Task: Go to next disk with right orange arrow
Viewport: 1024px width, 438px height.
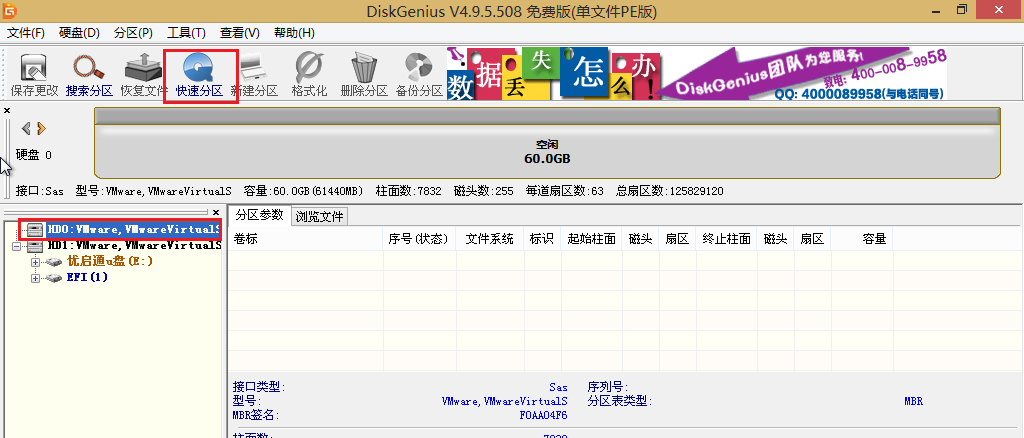Action: (41, 128)
